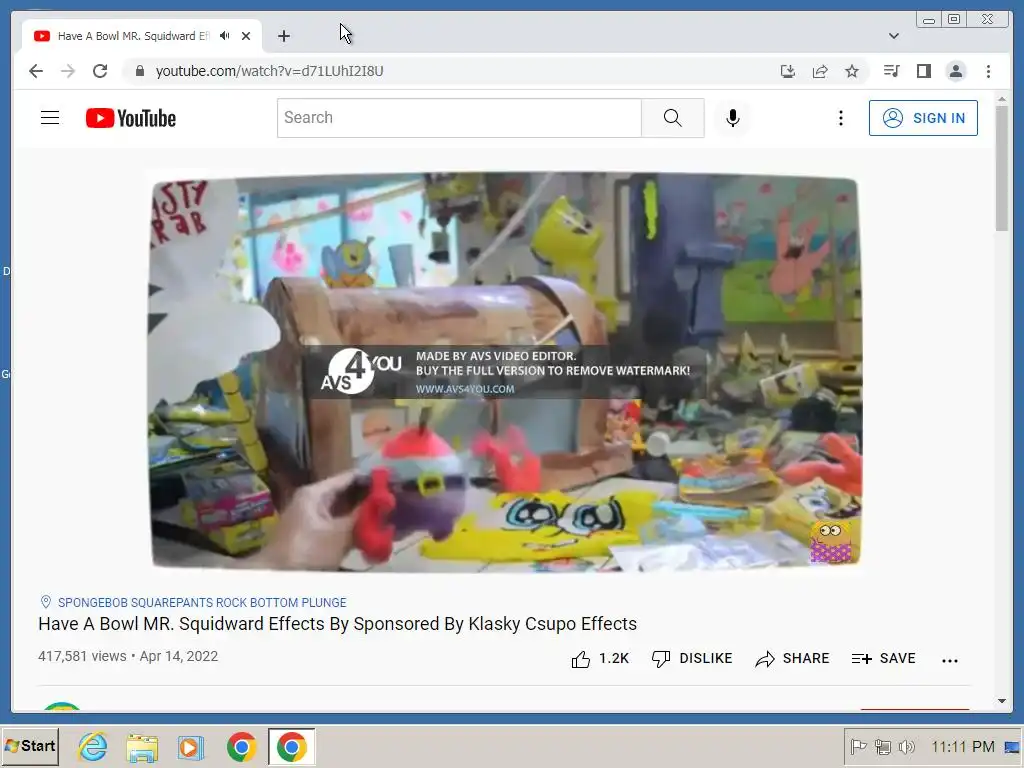Expand the tab search chevron

point(893,36)
